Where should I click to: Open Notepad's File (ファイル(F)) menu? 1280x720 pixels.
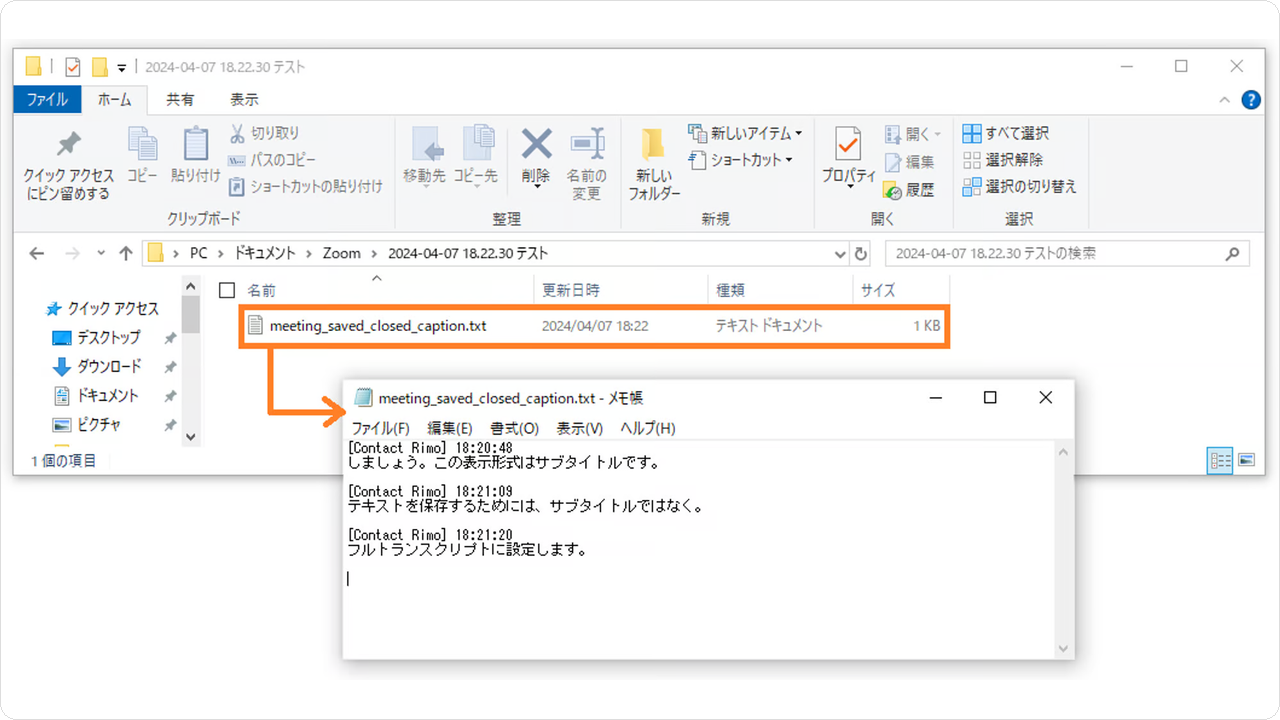380,428
